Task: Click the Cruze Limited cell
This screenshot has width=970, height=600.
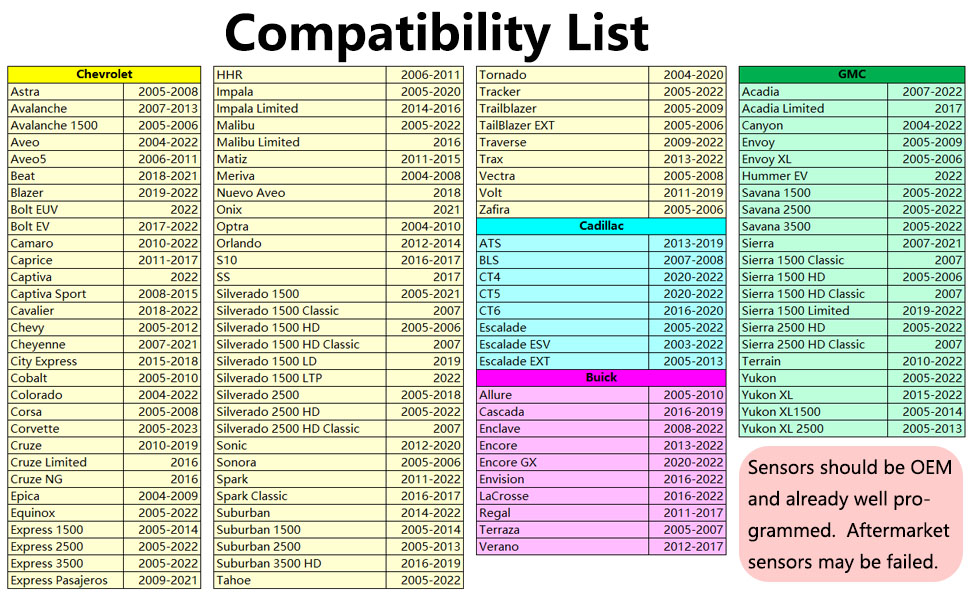Action: pos(66,462)
